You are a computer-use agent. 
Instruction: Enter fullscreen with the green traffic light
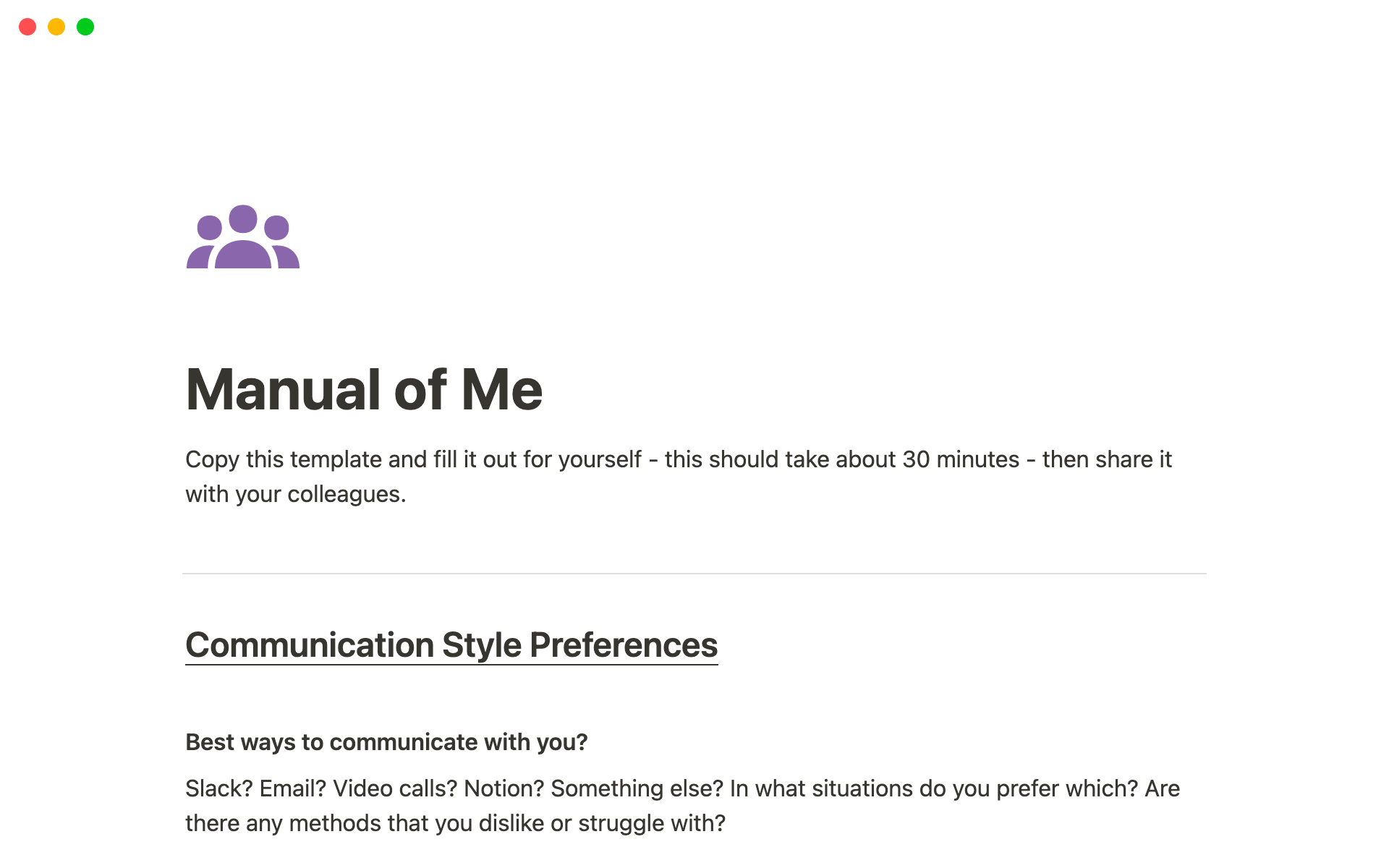(85, 27)
